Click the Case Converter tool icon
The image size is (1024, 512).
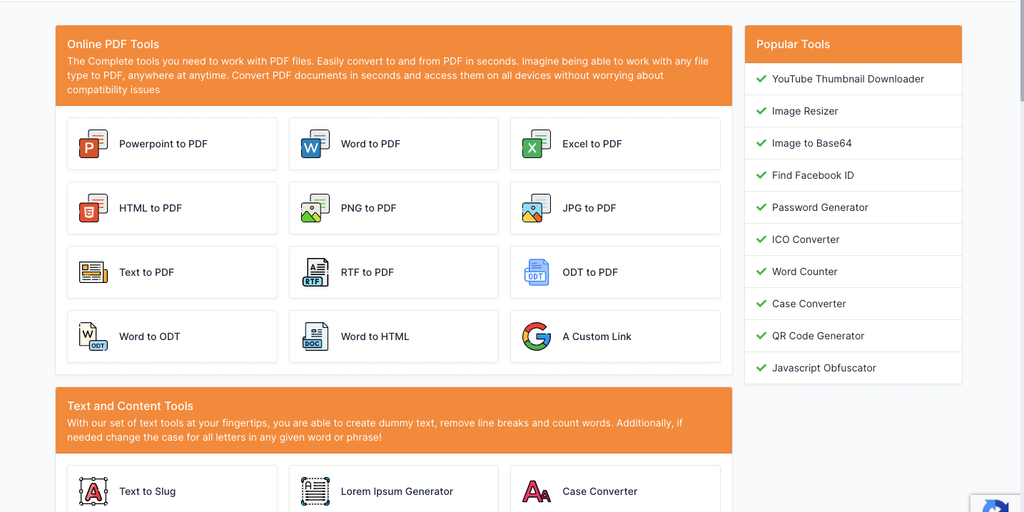click(536, 491)
